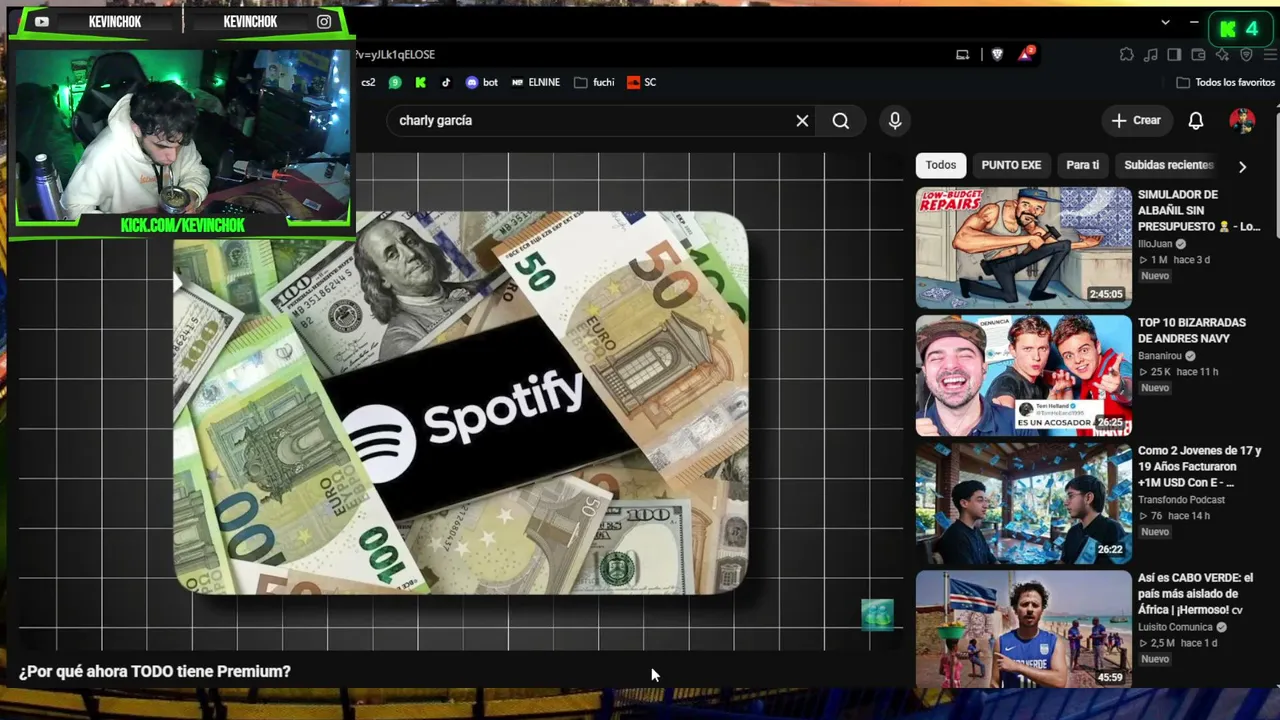
Task: Open the TikTok bookmark icon
Action: [446, 82]
